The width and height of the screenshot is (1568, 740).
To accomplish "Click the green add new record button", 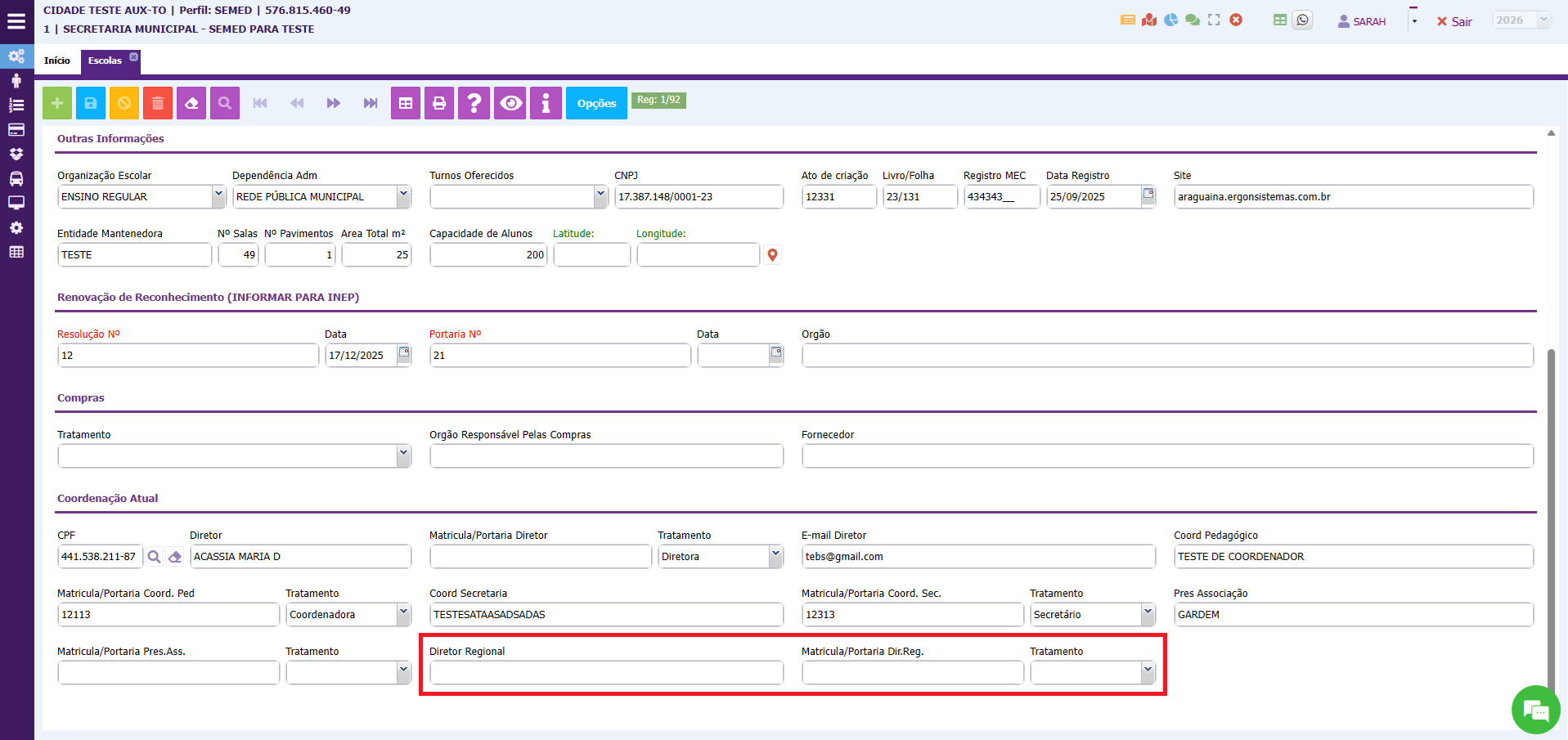I will pyautogui.click(x=57, y=103).
